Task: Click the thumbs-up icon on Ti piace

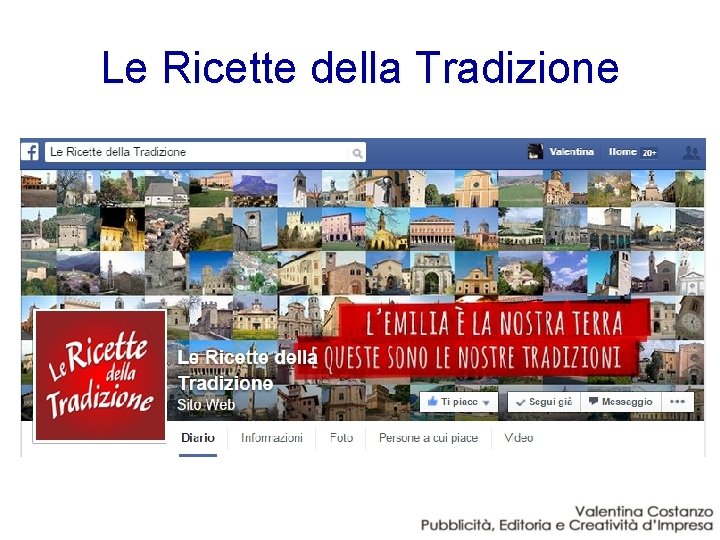Action: click(432, 402)
